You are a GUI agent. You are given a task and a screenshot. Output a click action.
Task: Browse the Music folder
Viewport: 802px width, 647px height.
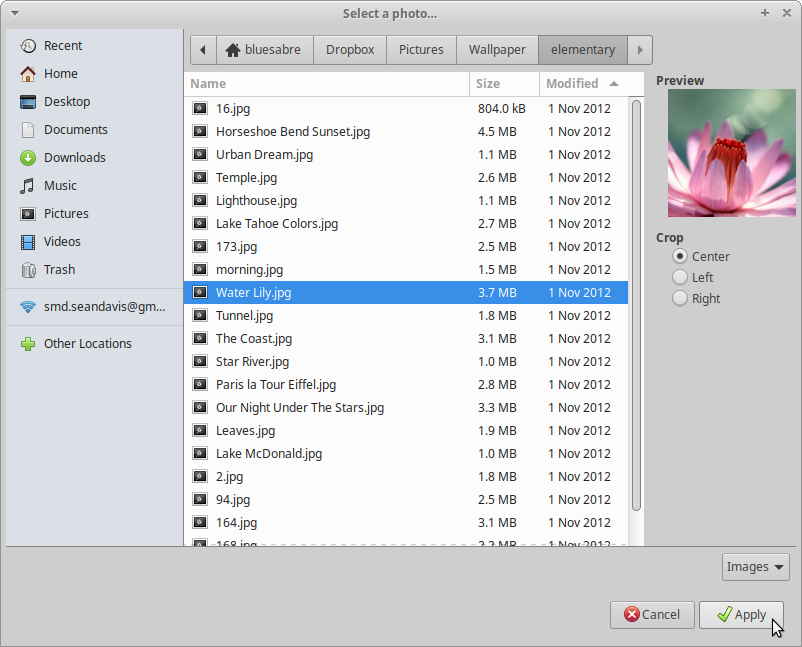point(58,185)
